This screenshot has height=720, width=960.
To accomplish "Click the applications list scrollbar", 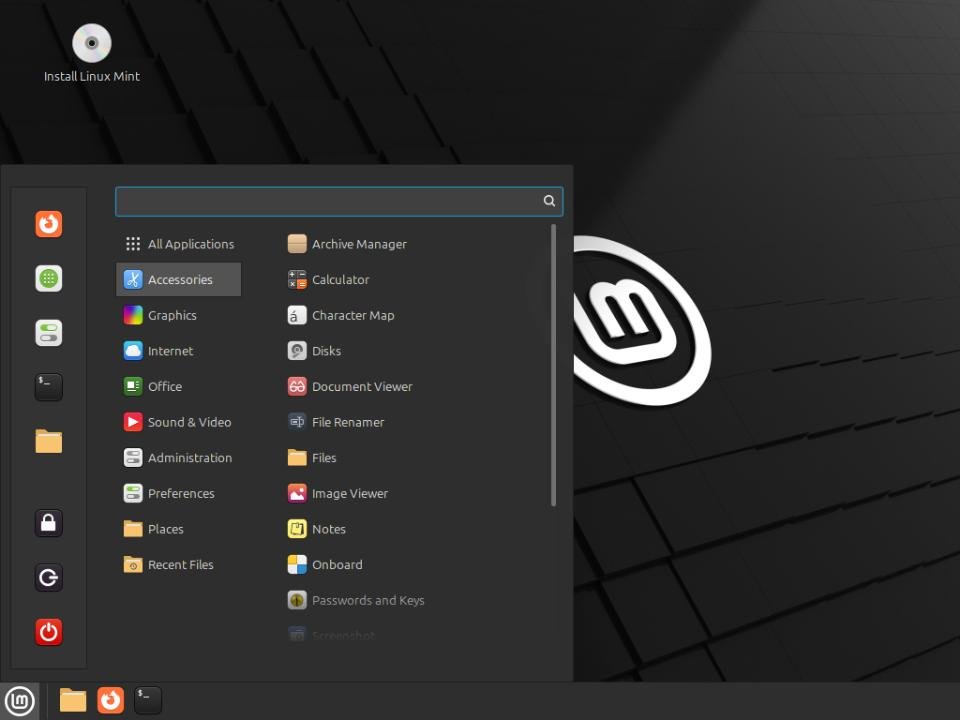I will [x=553, y=365].
